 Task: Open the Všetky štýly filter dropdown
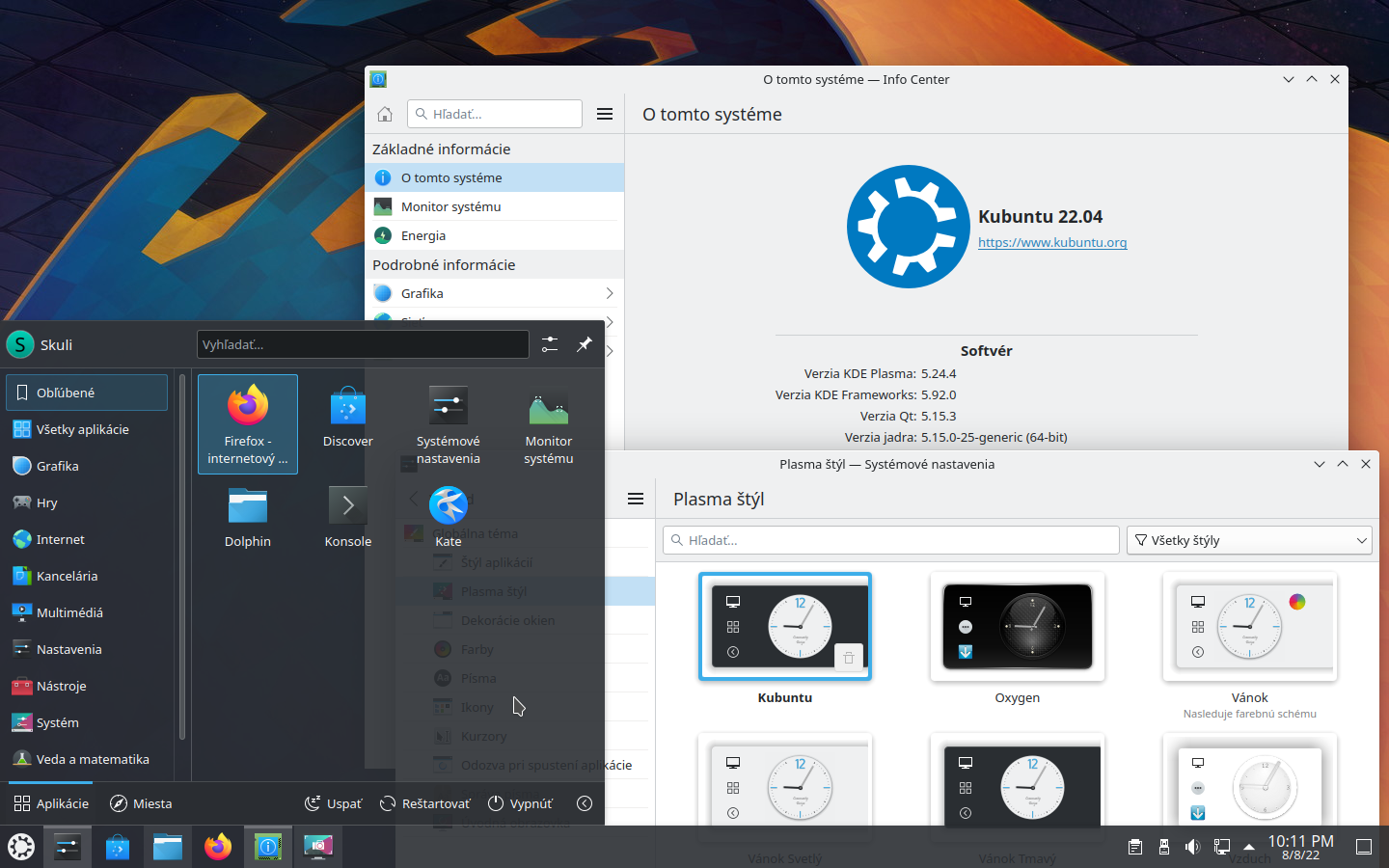pos(1249,540)
